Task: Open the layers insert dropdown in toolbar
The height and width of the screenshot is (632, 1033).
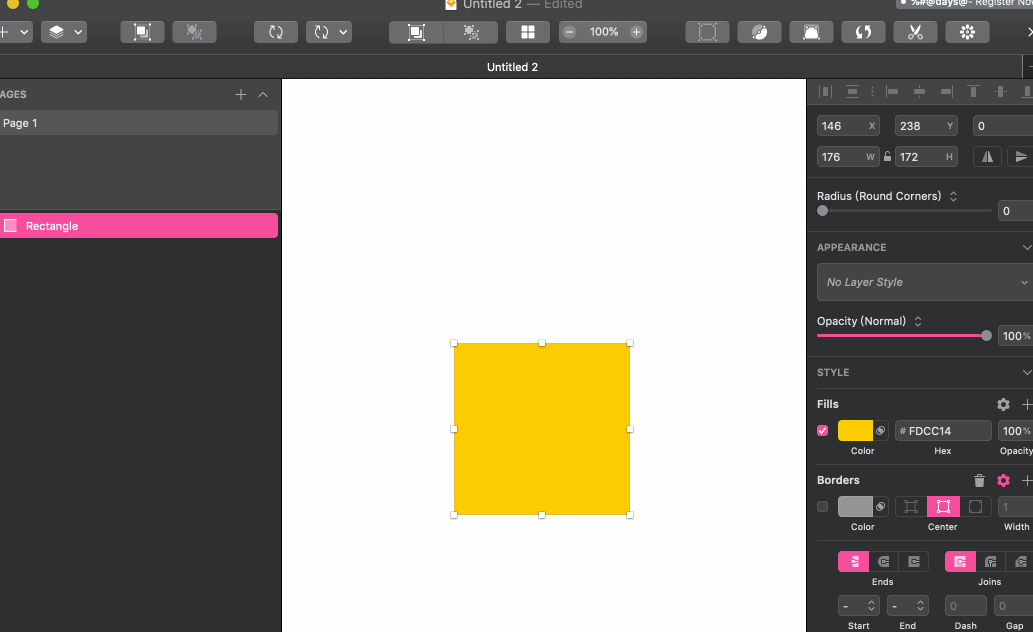Action: pyautogui.click(x=64, y=32)
